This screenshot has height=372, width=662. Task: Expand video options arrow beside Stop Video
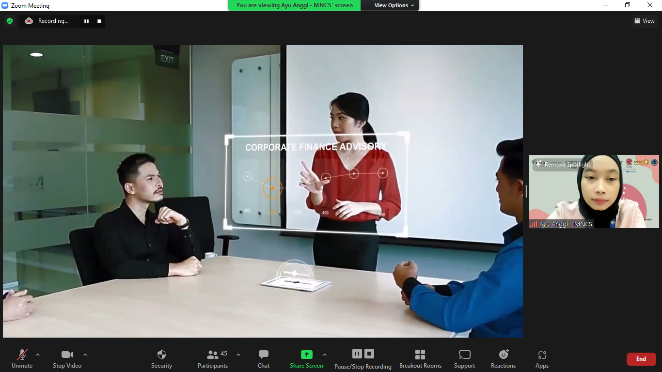tap(85, 355)
